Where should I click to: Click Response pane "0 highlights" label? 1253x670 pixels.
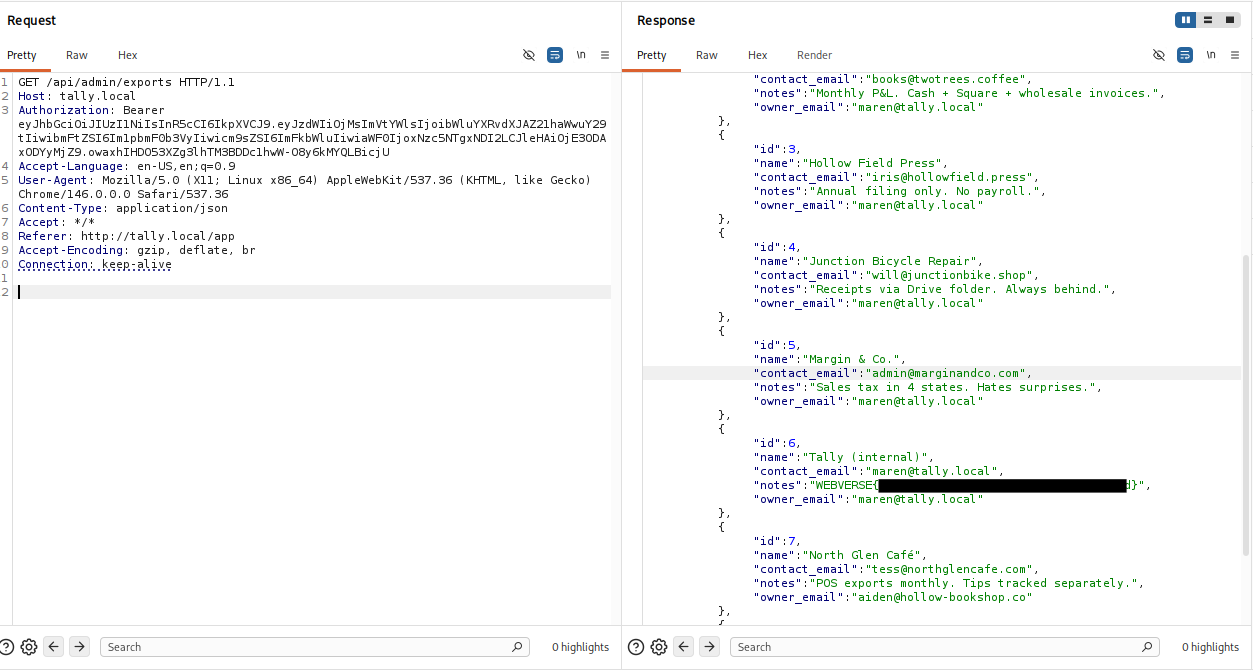1210,647
